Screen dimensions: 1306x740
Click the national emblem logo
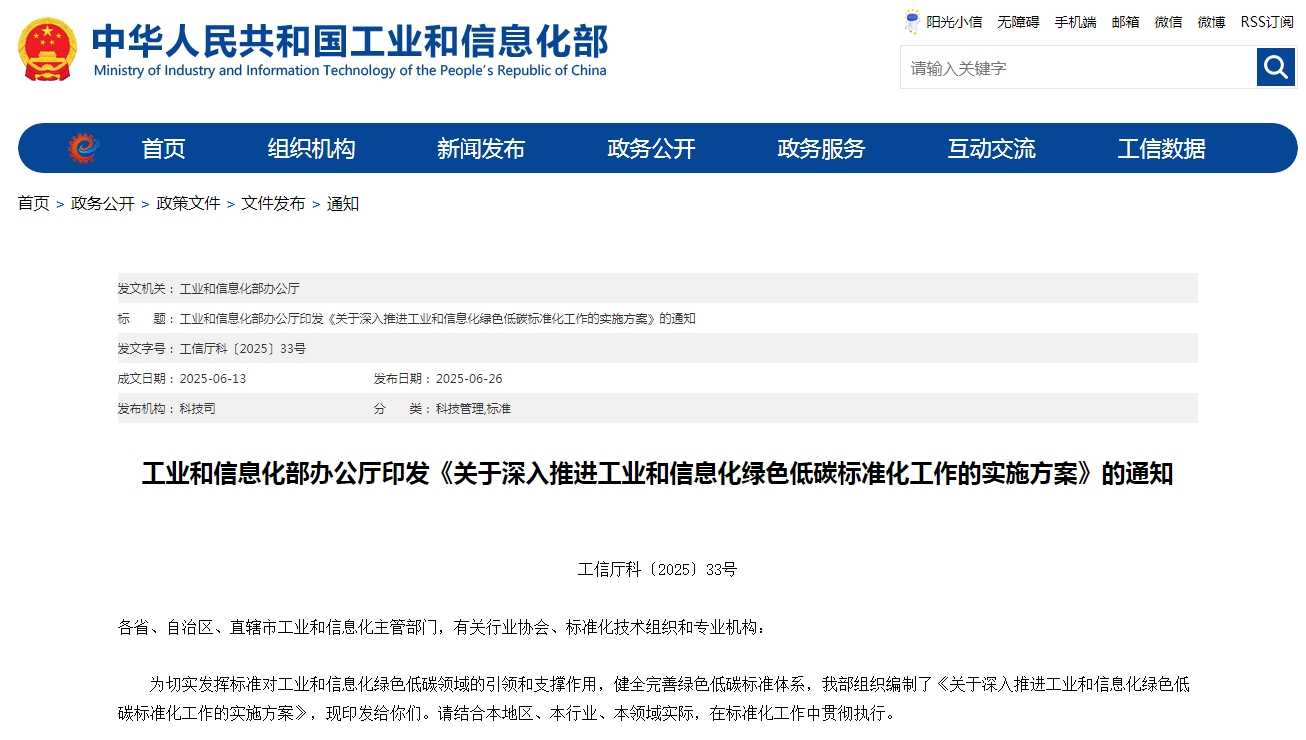coord(47,50)
